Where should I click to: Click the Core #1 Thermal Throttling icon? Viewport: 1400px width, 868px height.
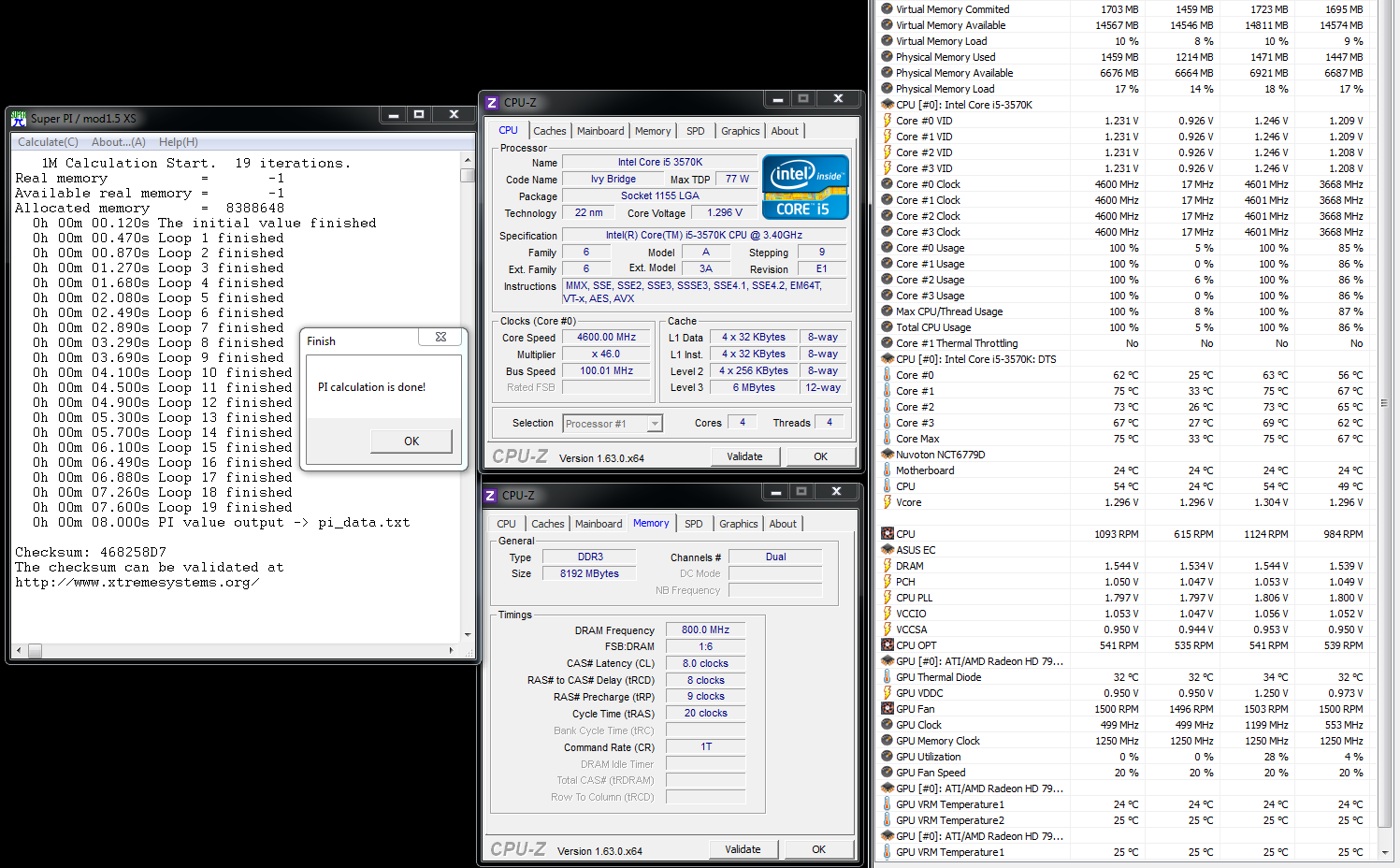coord(887,343)
